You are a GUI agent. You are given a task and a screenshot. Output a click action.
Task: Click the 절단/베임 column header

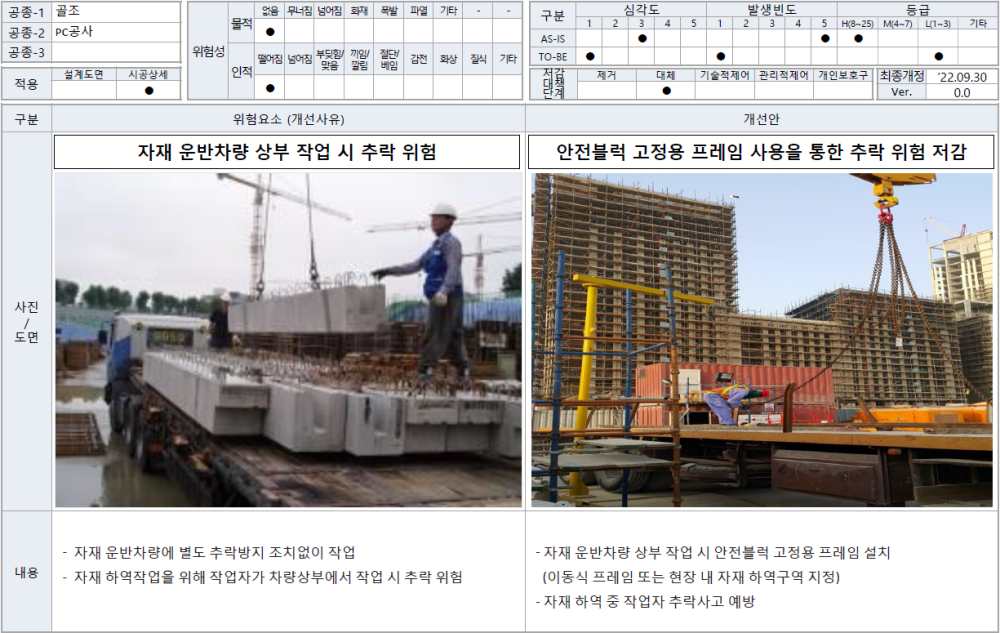click(x=389, y=59)
